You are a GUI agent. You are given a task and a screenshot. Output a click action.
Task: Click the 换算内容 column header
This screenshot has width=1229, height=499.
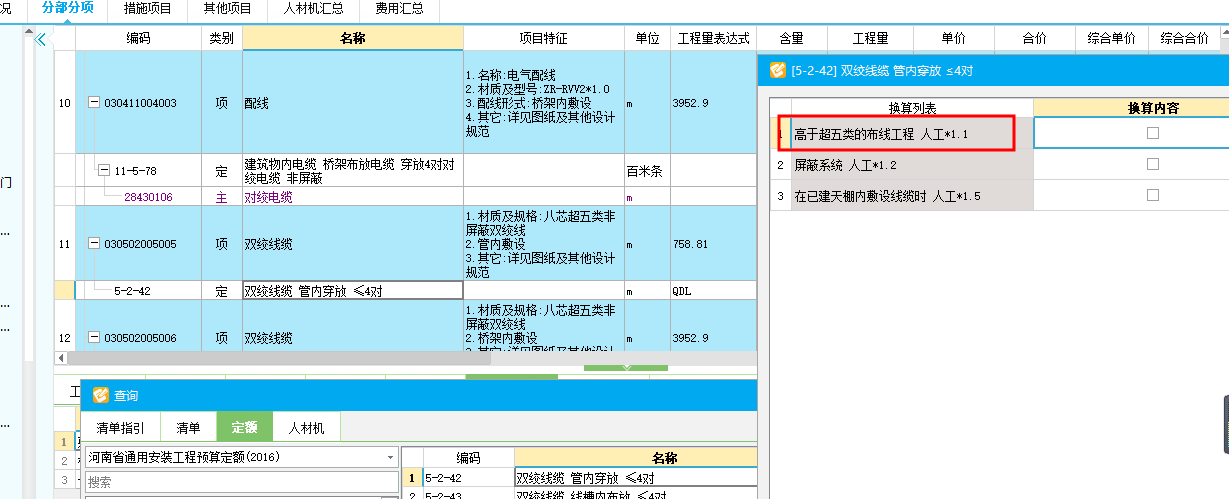[1152, 107]
